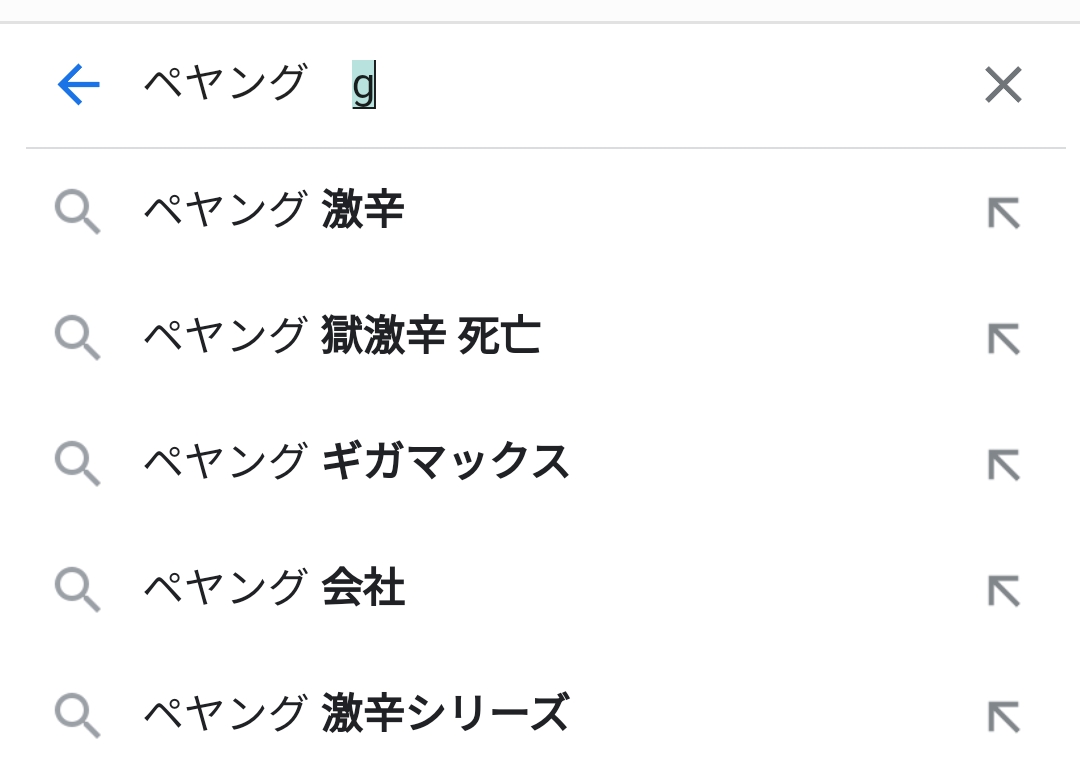
Task: Fill ギガマックス suggestion with arrow icon
Action: tap(1003, 464)
